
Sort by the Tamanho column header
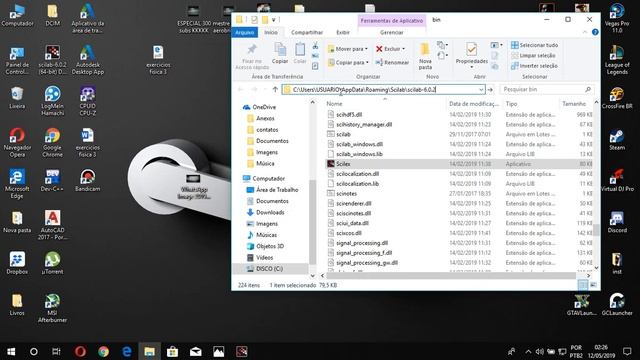(x=574, y=104)
